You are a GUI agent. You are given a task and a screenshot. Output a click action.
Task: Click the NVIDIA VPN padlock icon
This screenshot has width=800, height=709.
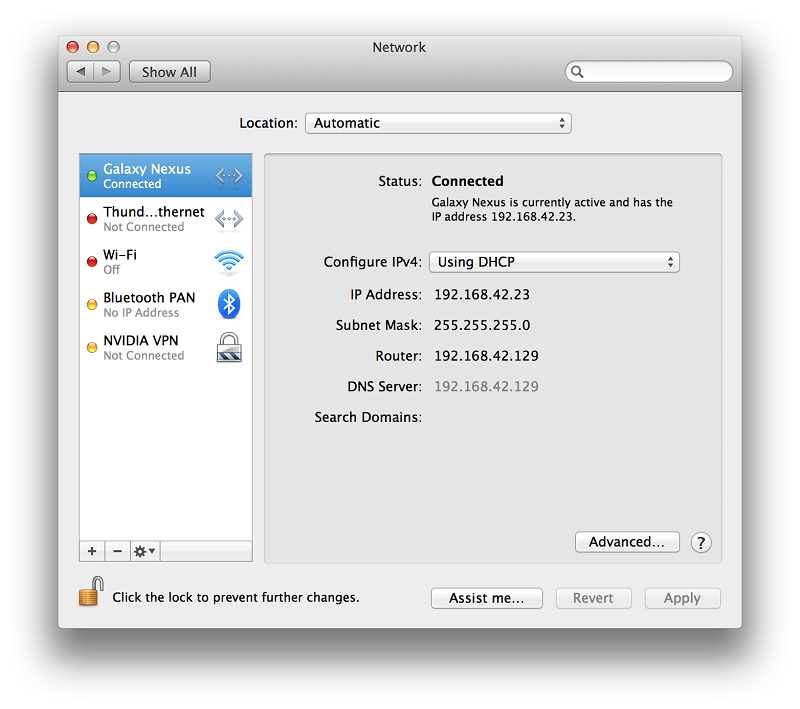tap(229, 347)
